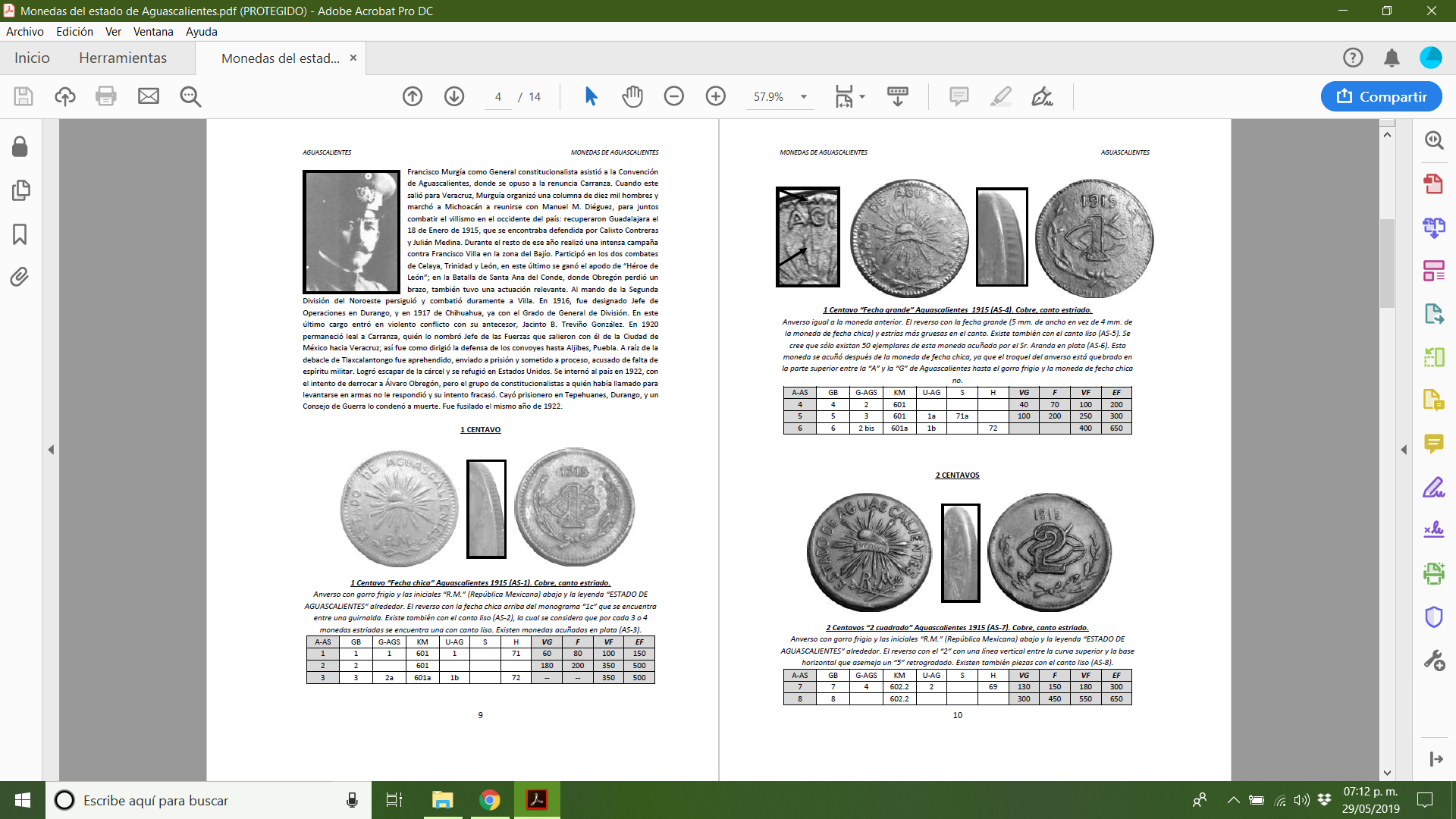
Task: Open the Edición menu
Action: coord(74,32)
